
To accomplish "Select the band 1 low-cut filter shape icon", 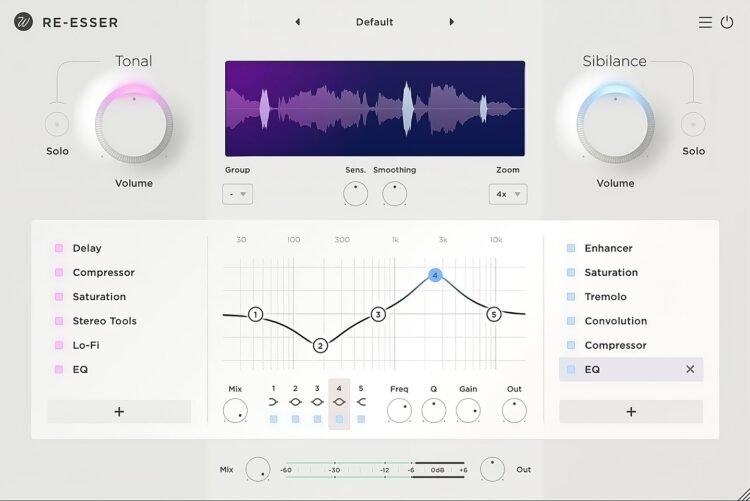I will pos(273,402).
